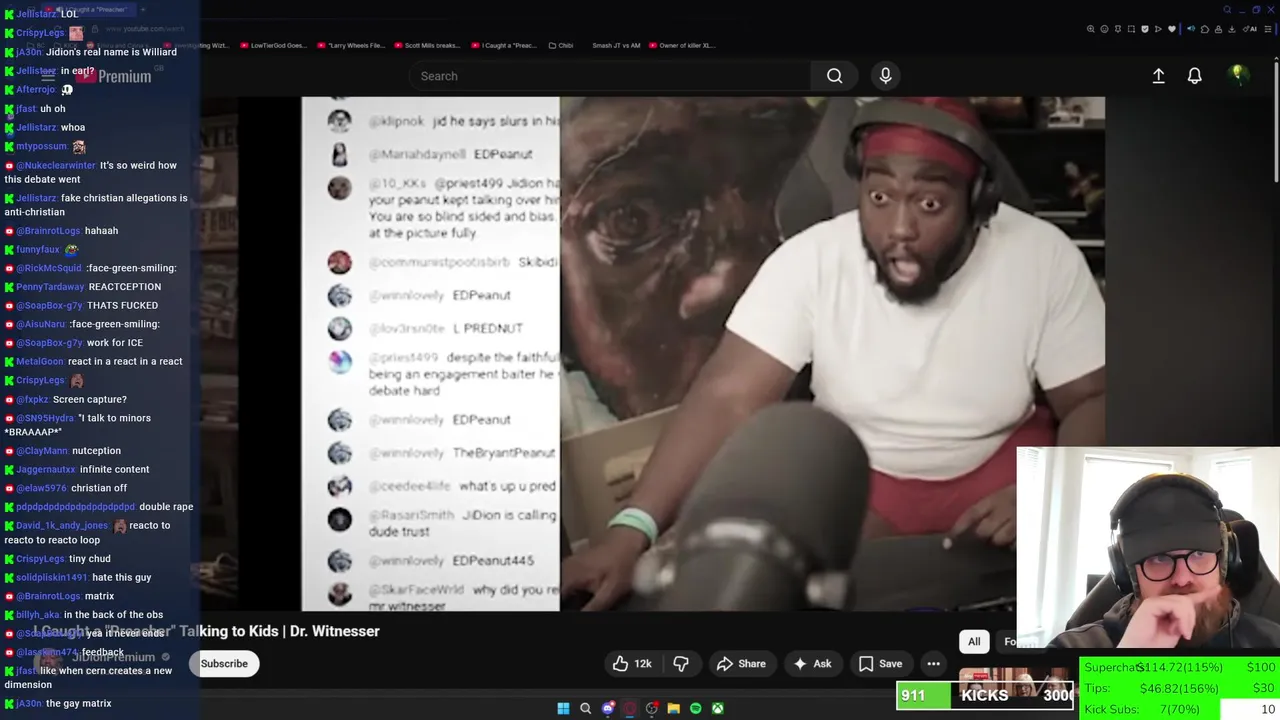
Task: Open the 'Smash JT vs AM' bookmark
Action: coord(616,45)
